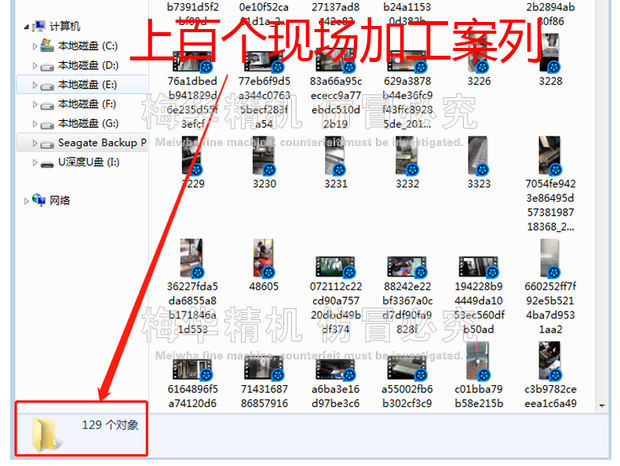The height and width of the screenshot is (466, 620).
Task: Select video file 3228
Action: click(x=550, y=58)
